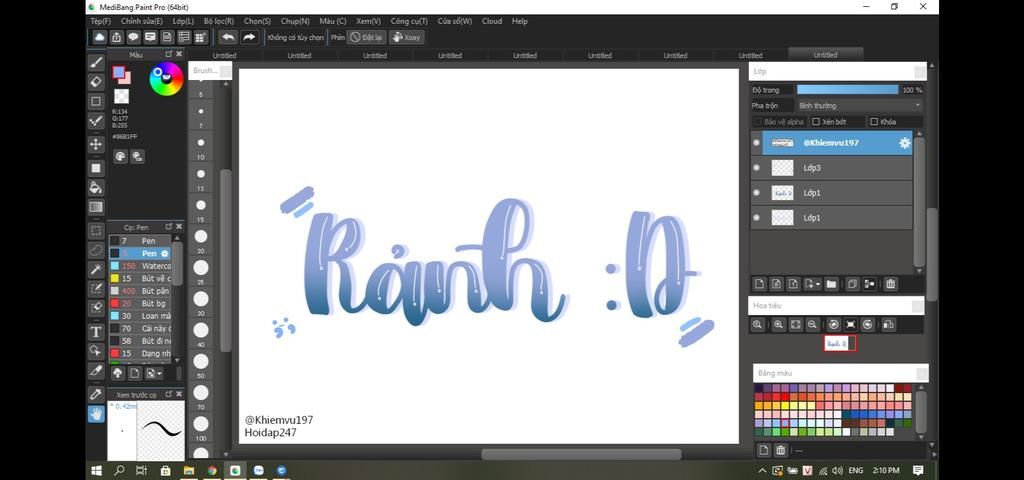
Task: Open the Bộ lọc(R) menu
Action: pos(219,21)
